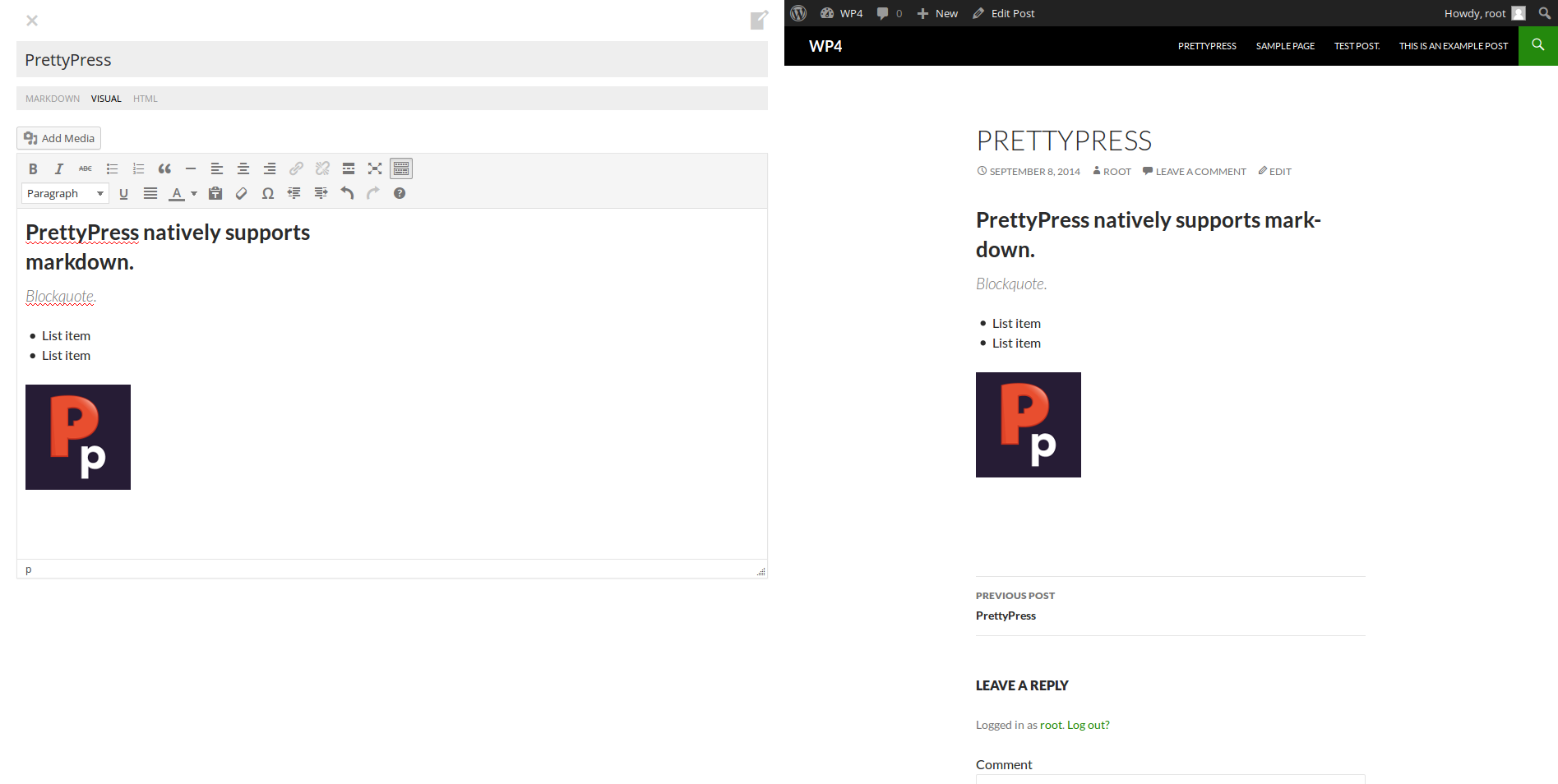Toggle bold formatting in the editor toolbar
The image size is (1558, 784).
[x=33, y=168]
